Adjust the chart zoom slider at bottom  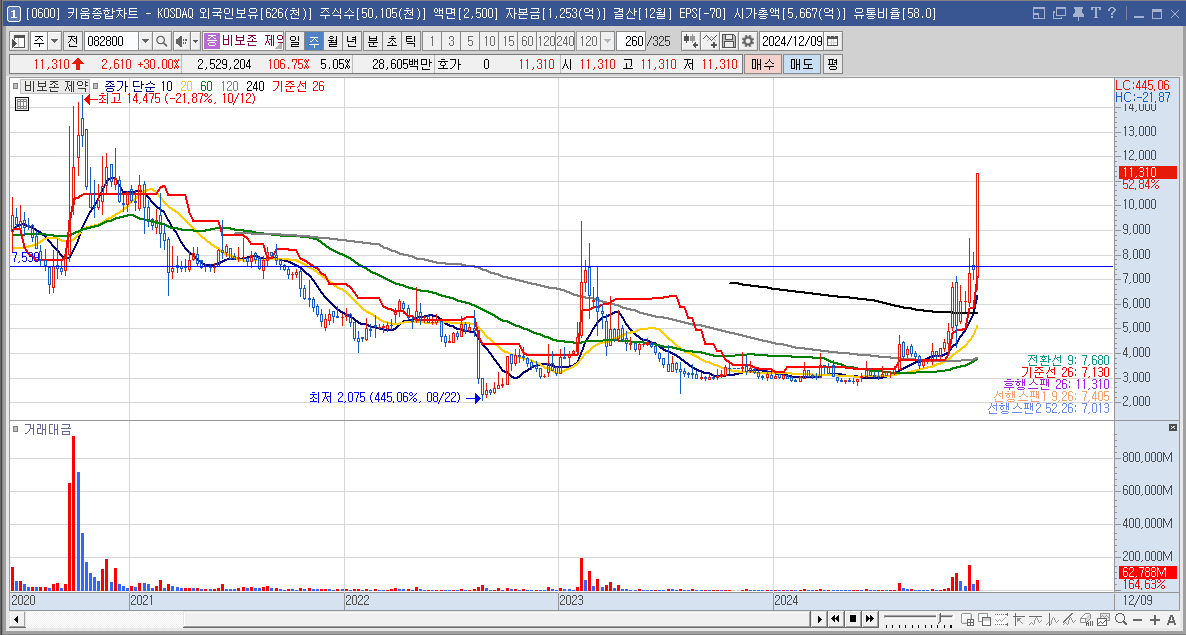coord(917,619)
